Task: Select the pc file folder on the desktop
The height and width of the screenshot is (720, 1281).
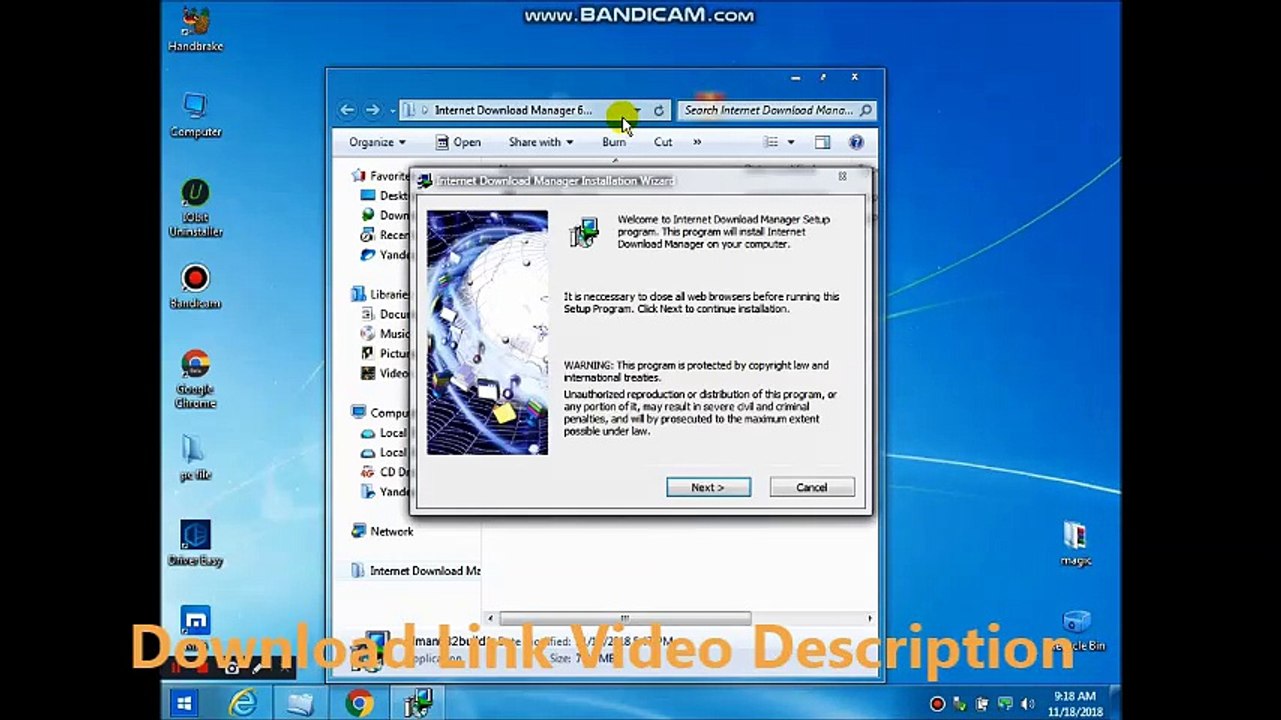Action: [195, 459]
